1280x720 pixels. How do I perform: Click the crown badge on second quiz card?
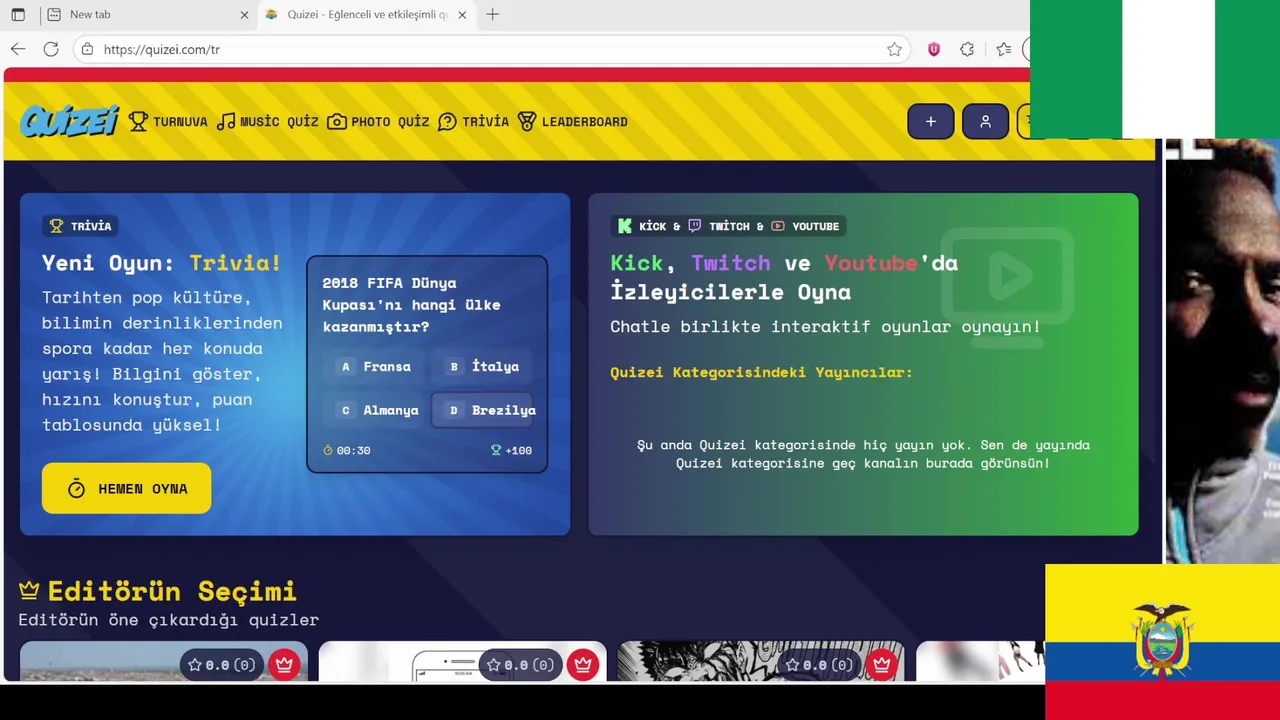[583, 664]
